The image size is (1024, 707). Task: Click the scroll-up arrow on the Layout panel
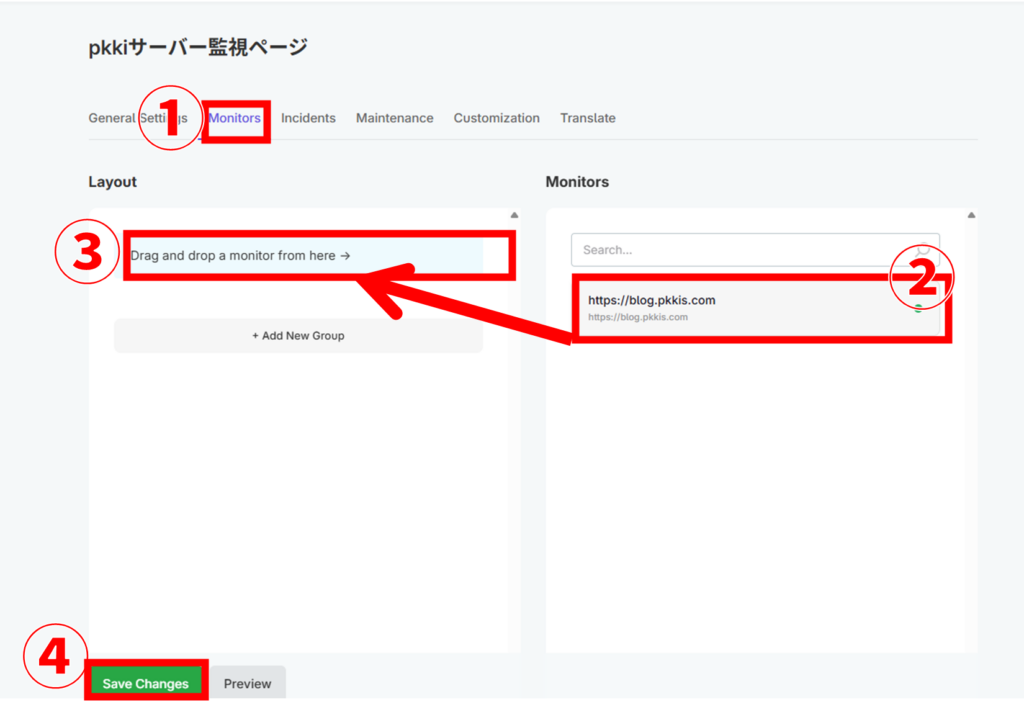click(513, 214)
